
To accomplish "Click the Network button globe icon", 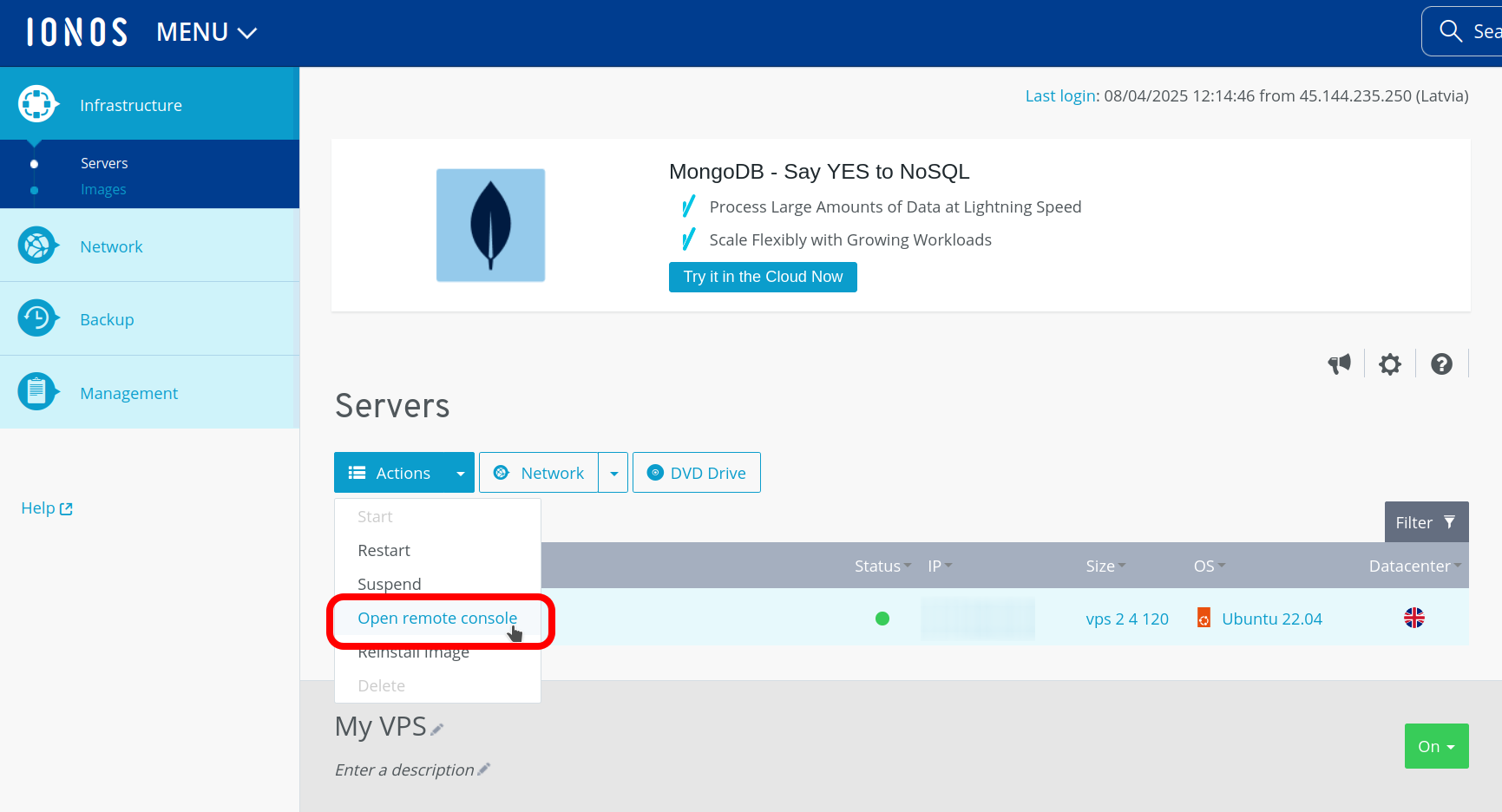I will pyautogui.click(x=501, y=472).
